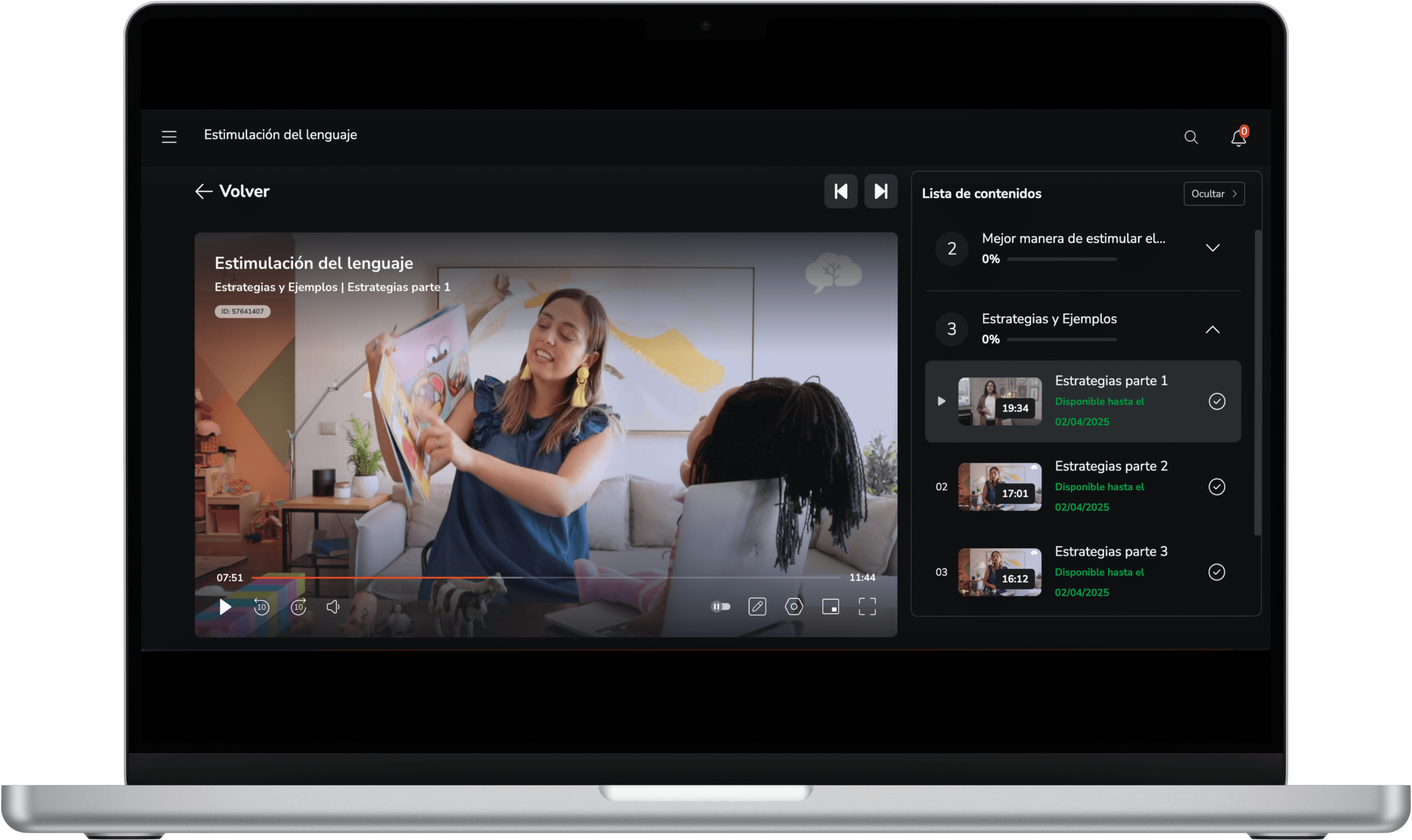Screen dimensions: 1412x840
Task: Click the content list scrollbar
Action: click(1257, 382)
